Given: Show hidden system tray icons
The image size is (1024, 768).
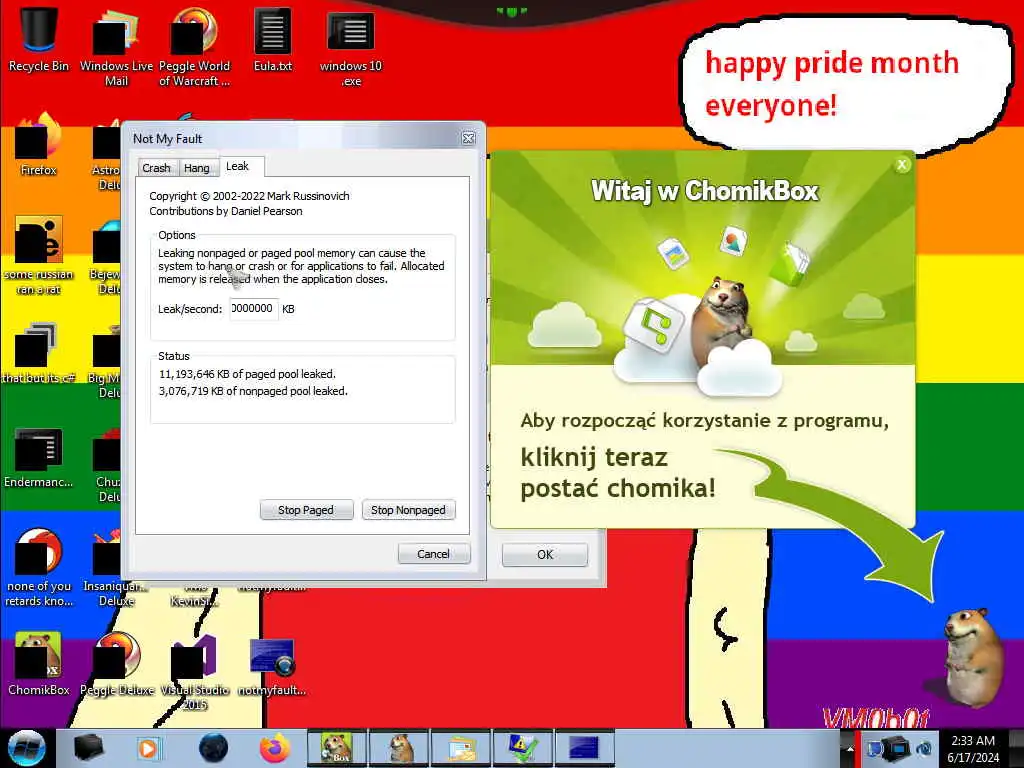Looking at the screenshot, I should [x=849, y=749].
